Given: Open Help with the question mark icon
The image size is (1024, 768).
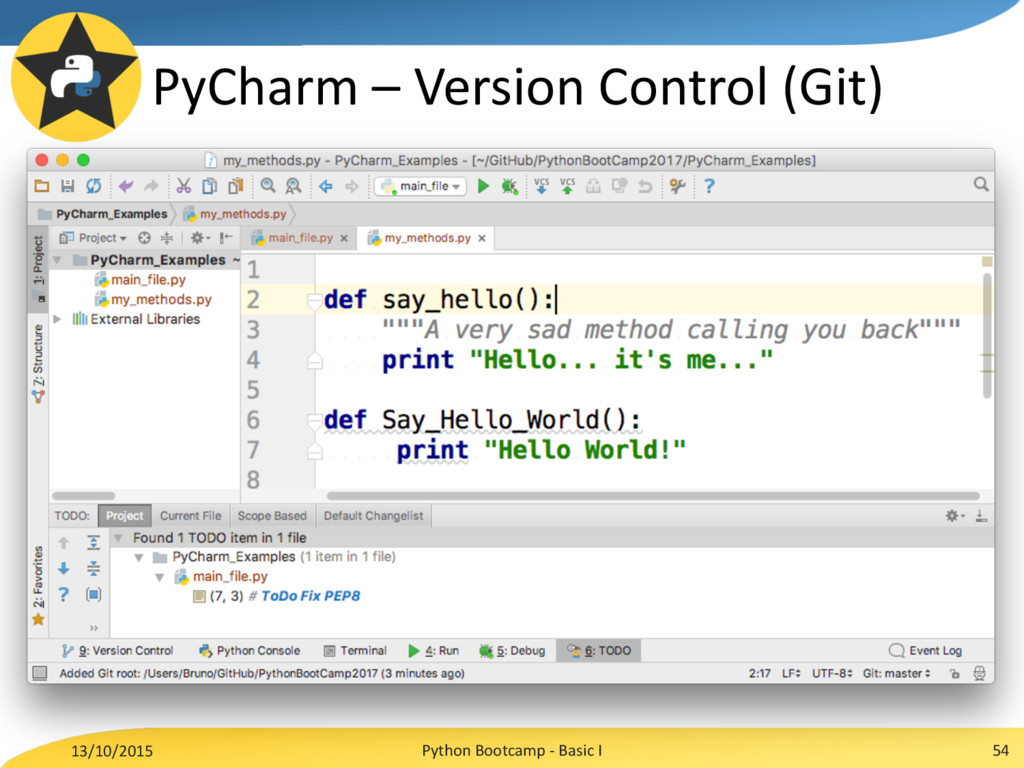Looking at the screenshot, I should tap(709, 187).
